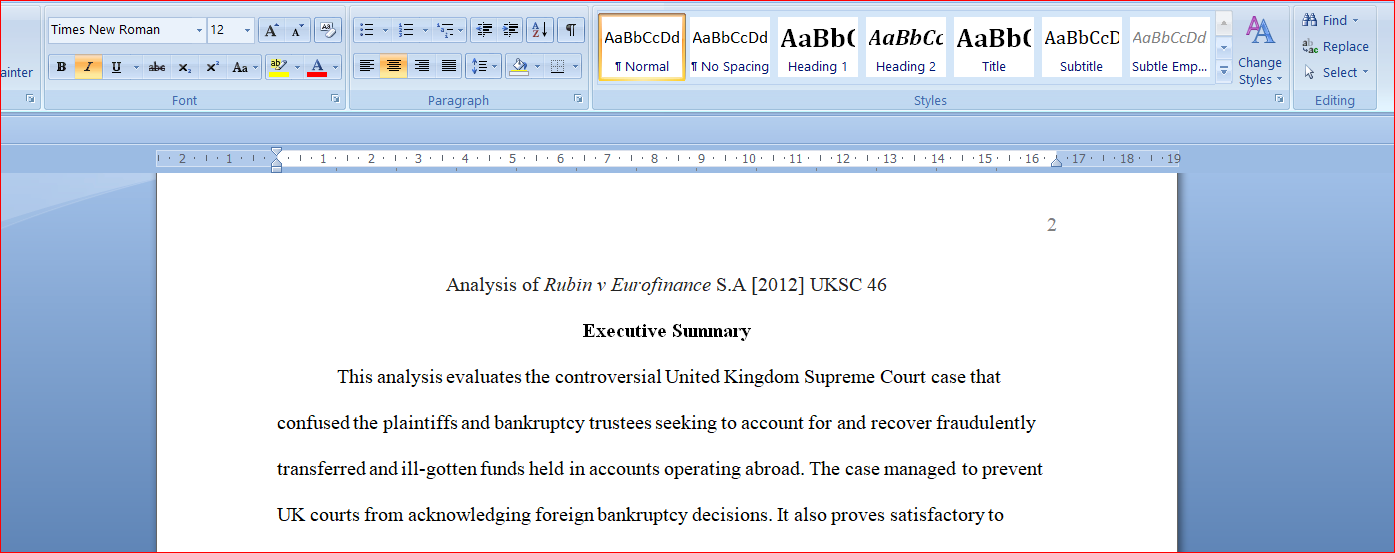The image size is (1395, 553).
Task: Click the Analysis of Rubin v Eurofinance title
Action: pos(667,285)
